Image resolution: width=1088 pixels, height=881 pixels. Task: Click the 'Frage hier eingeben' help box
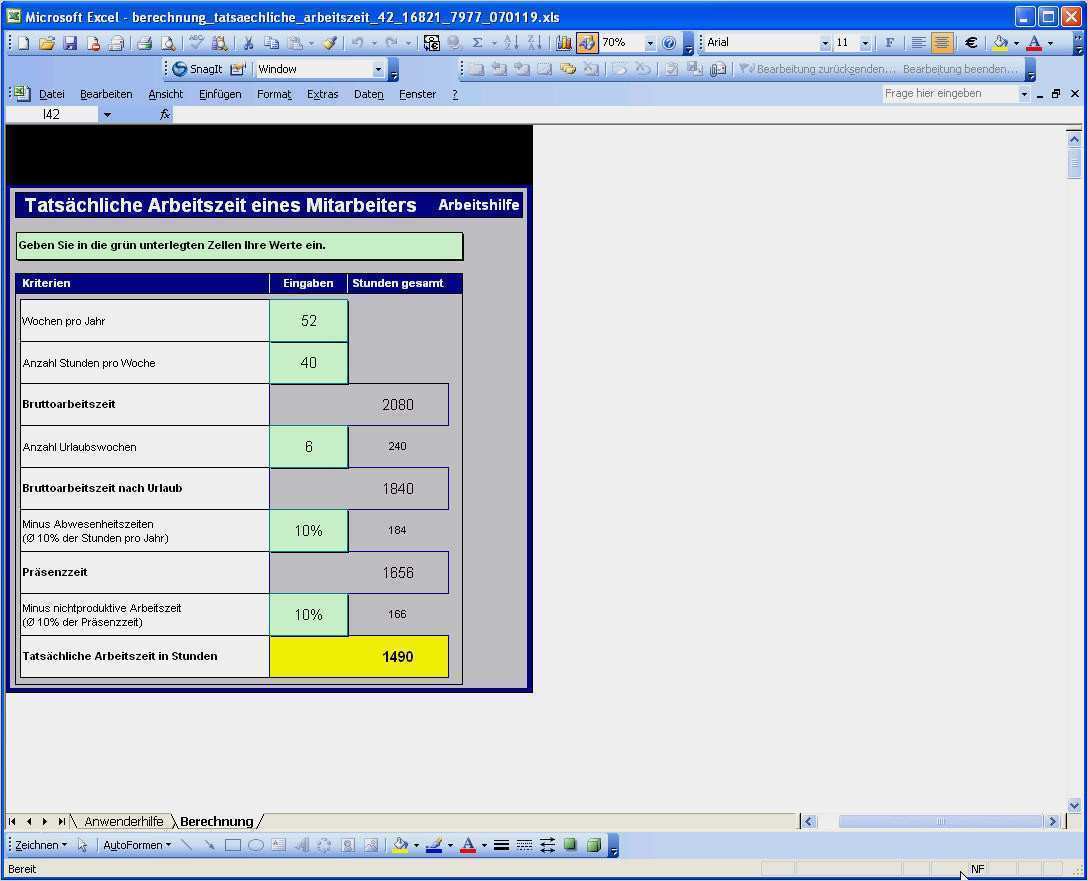point(951,94)
